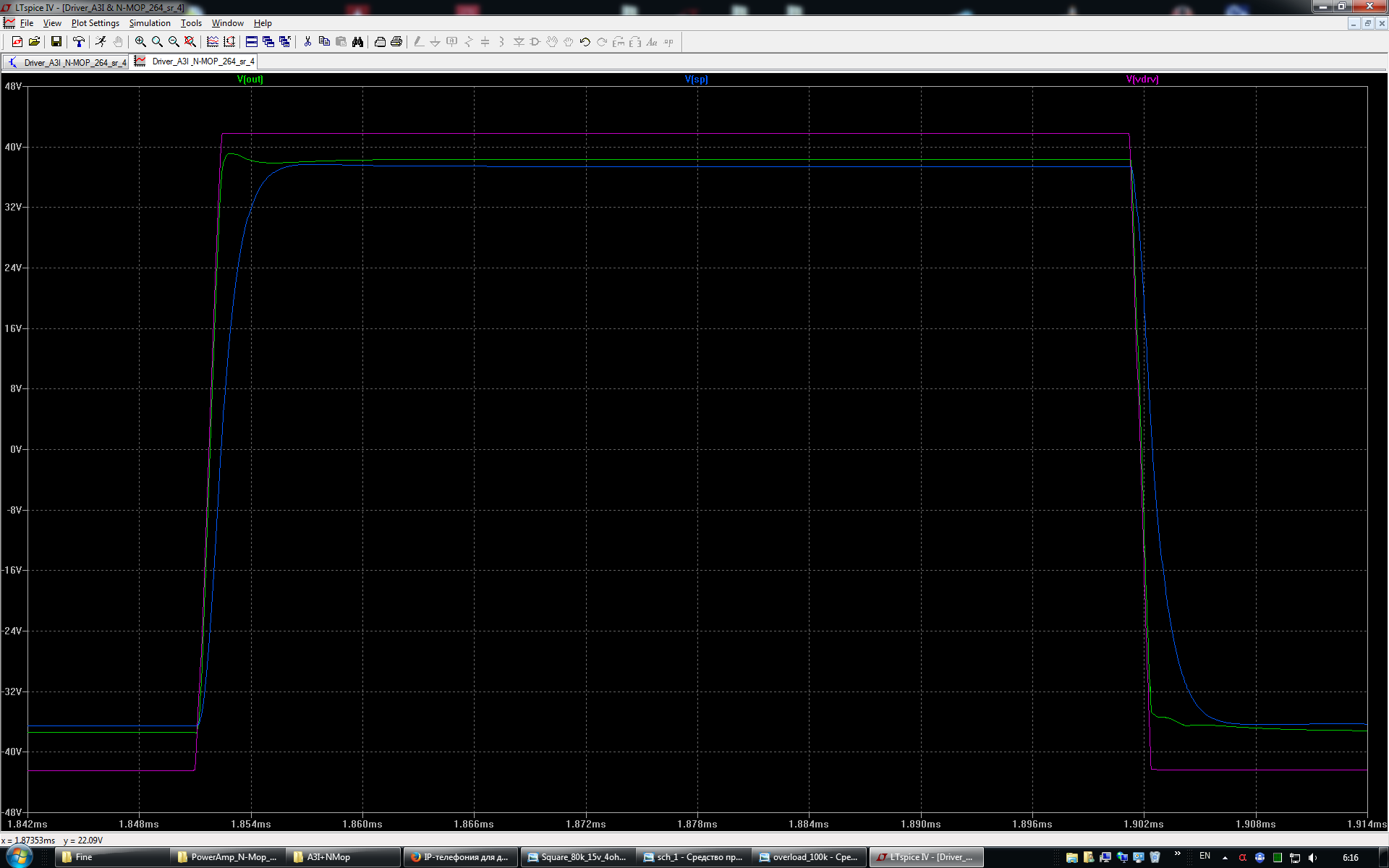Click the scissors Cut icon
1389x868 pixels.
(x=307, y=42)
